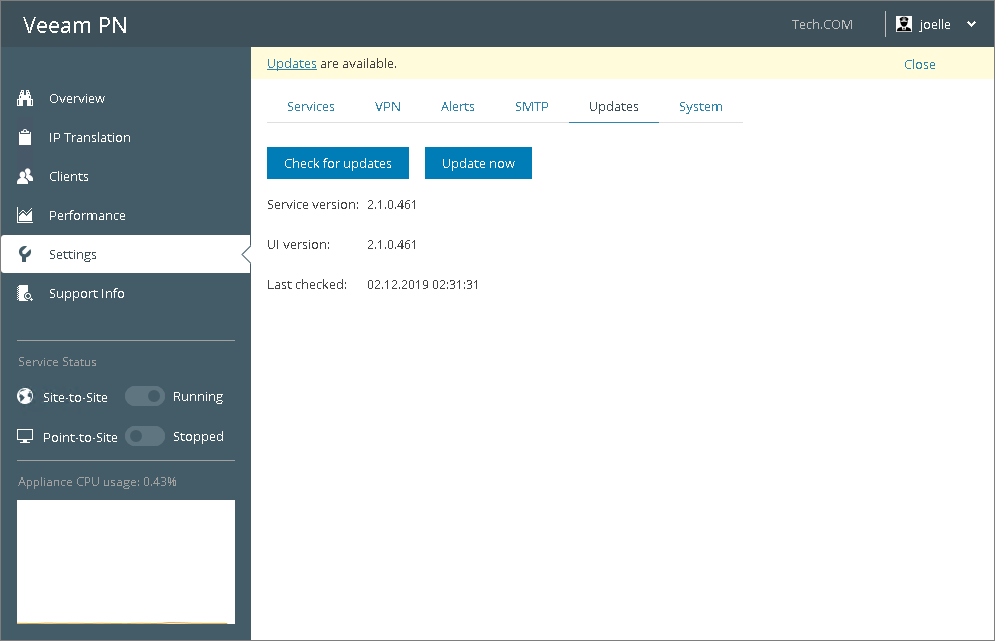Screen dimensions: 995x641
Task: Toggle the Site-to-Site service switch
Action: coord(145,397)
